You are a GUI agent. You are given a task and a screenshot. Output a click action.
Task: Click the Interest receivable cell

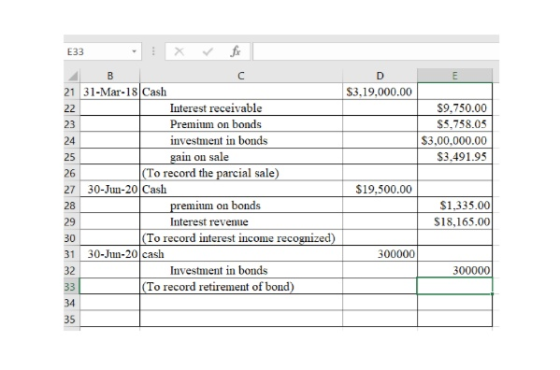click(241, 108)
